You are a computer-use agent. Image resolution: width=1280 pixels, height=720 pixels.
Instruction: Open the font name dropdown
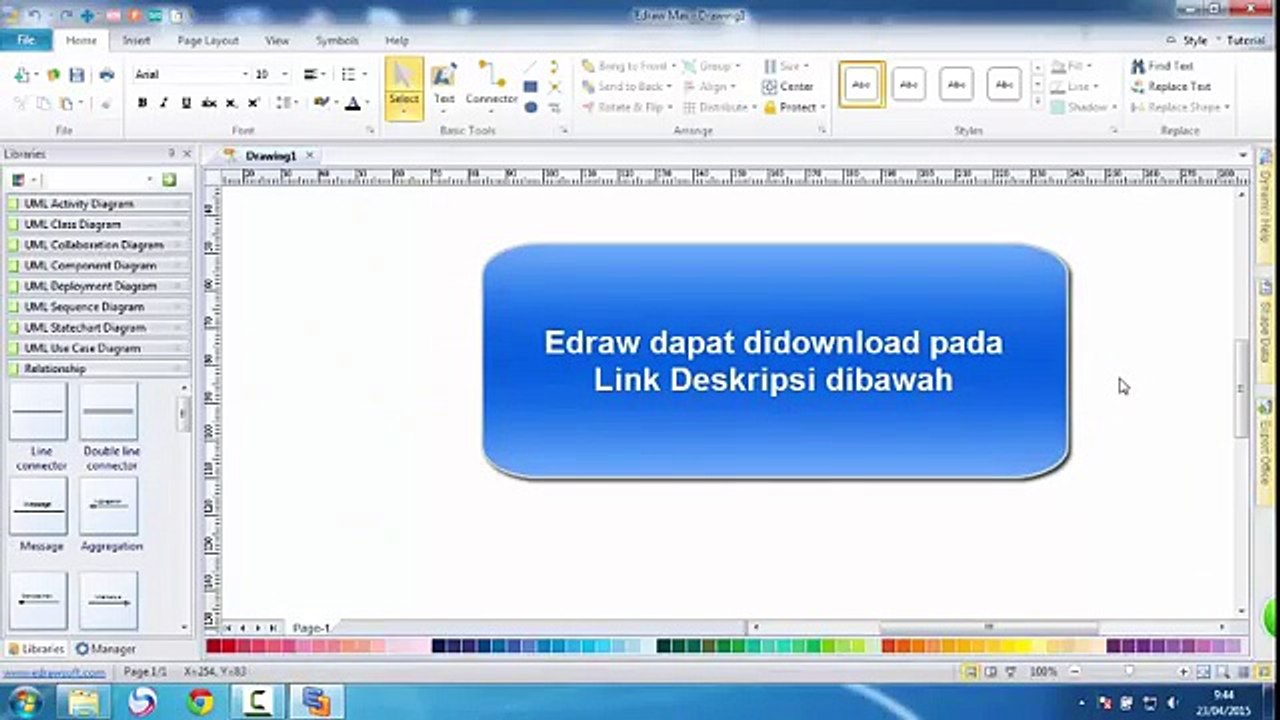(x=245, y=75)
